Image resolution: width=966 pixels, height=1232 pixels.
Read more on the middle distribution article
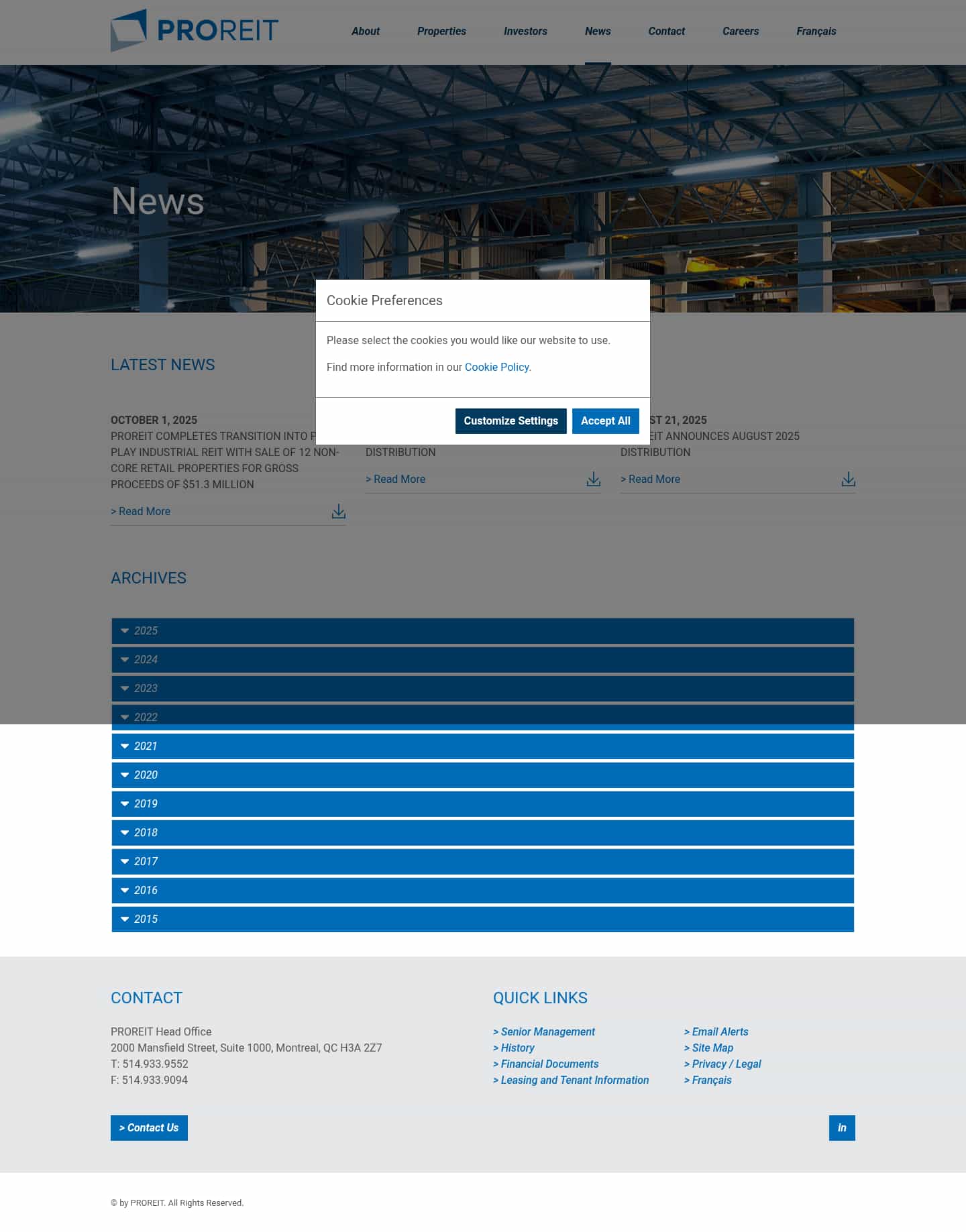coord(396,480)
